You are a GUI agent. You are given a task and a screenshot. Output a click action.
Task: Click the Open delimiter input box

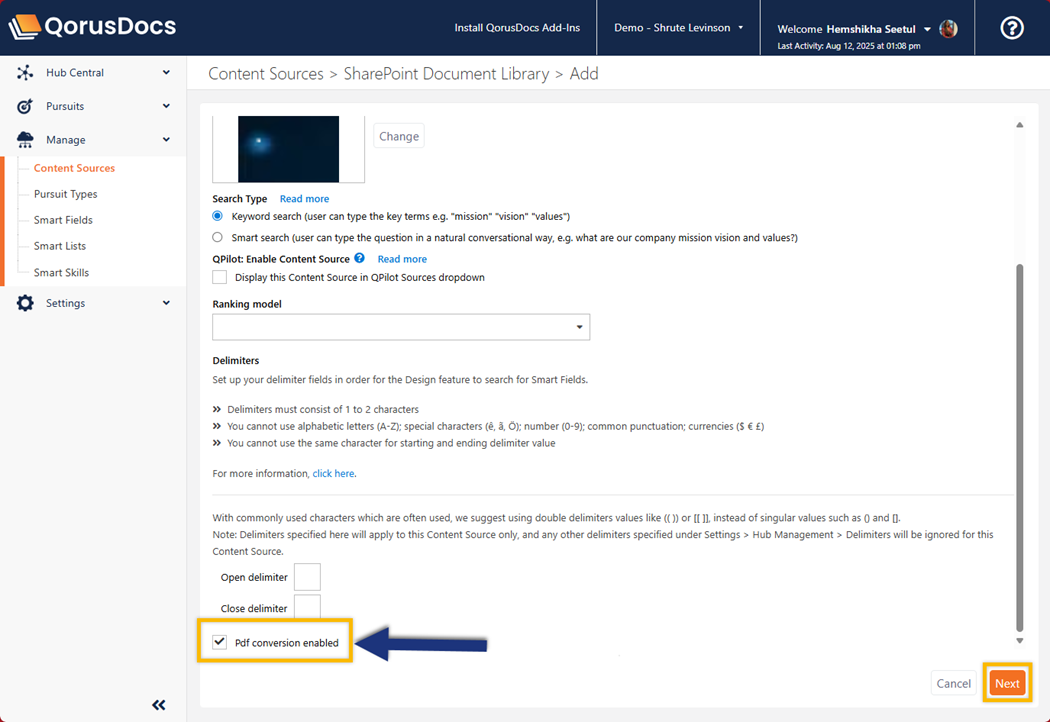point(307,577)
